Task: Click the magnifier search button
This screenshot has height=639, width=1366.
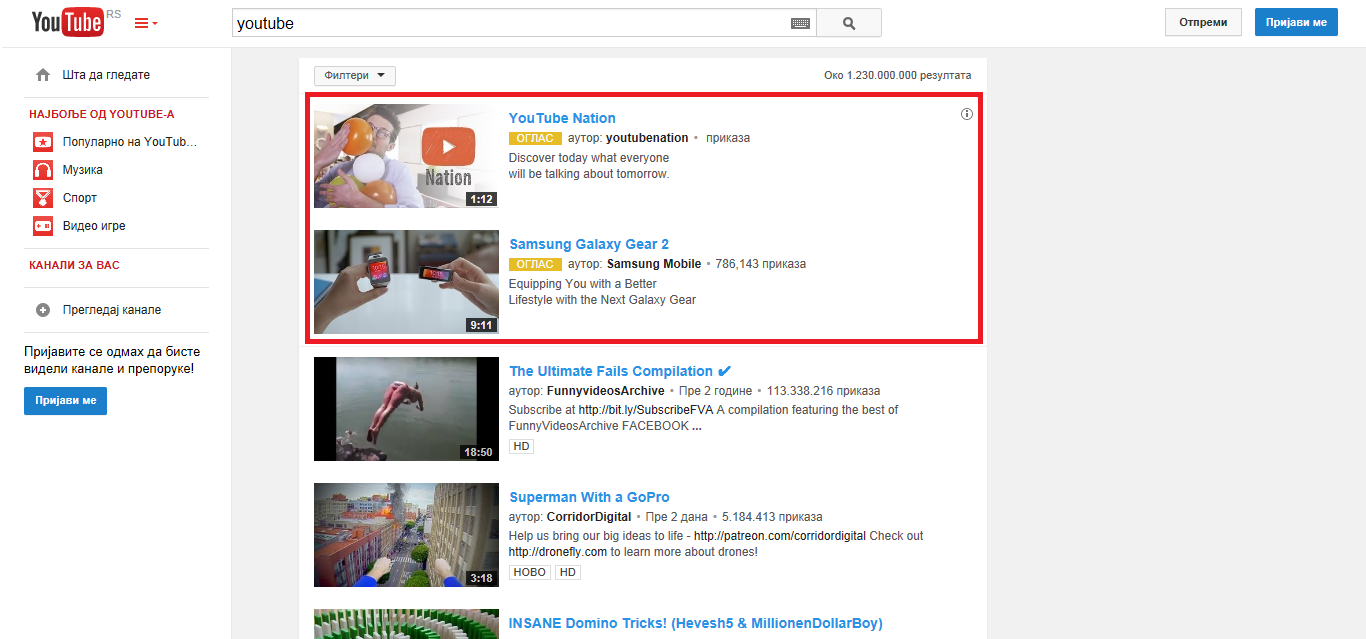Action: (849, 23)
